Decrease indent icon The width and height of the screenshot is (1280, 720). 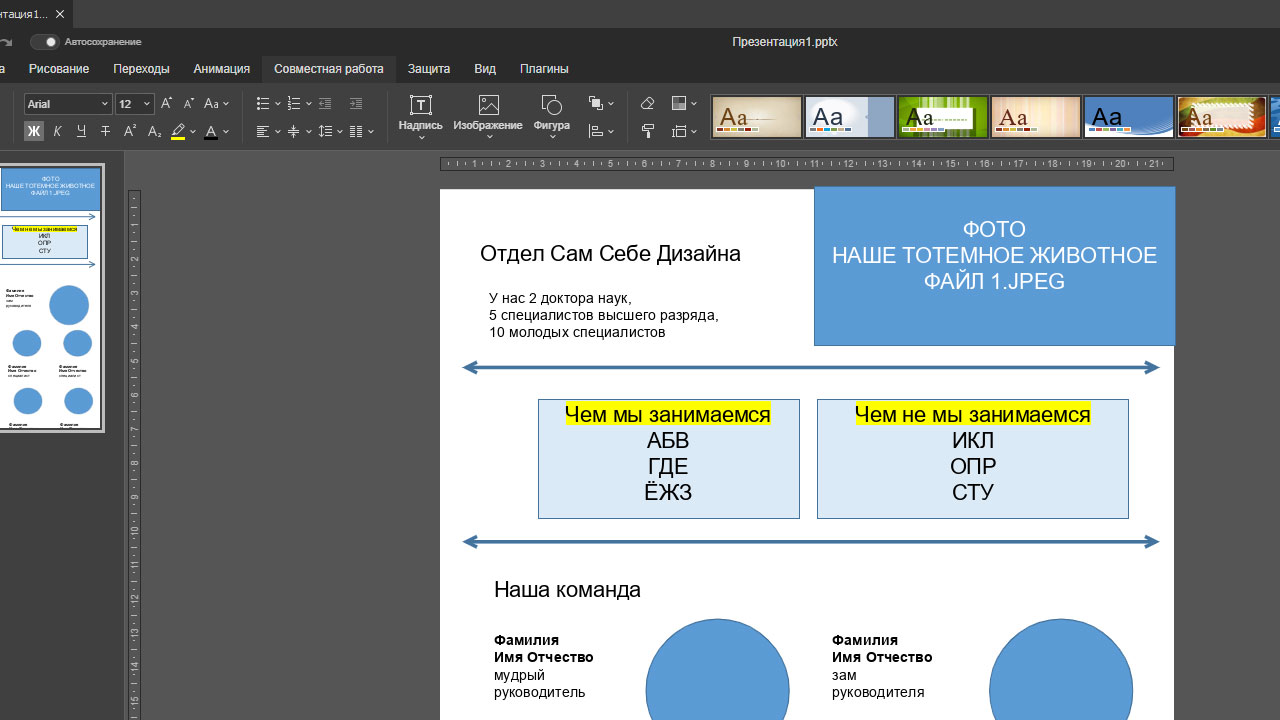click(x=325, y=104)
